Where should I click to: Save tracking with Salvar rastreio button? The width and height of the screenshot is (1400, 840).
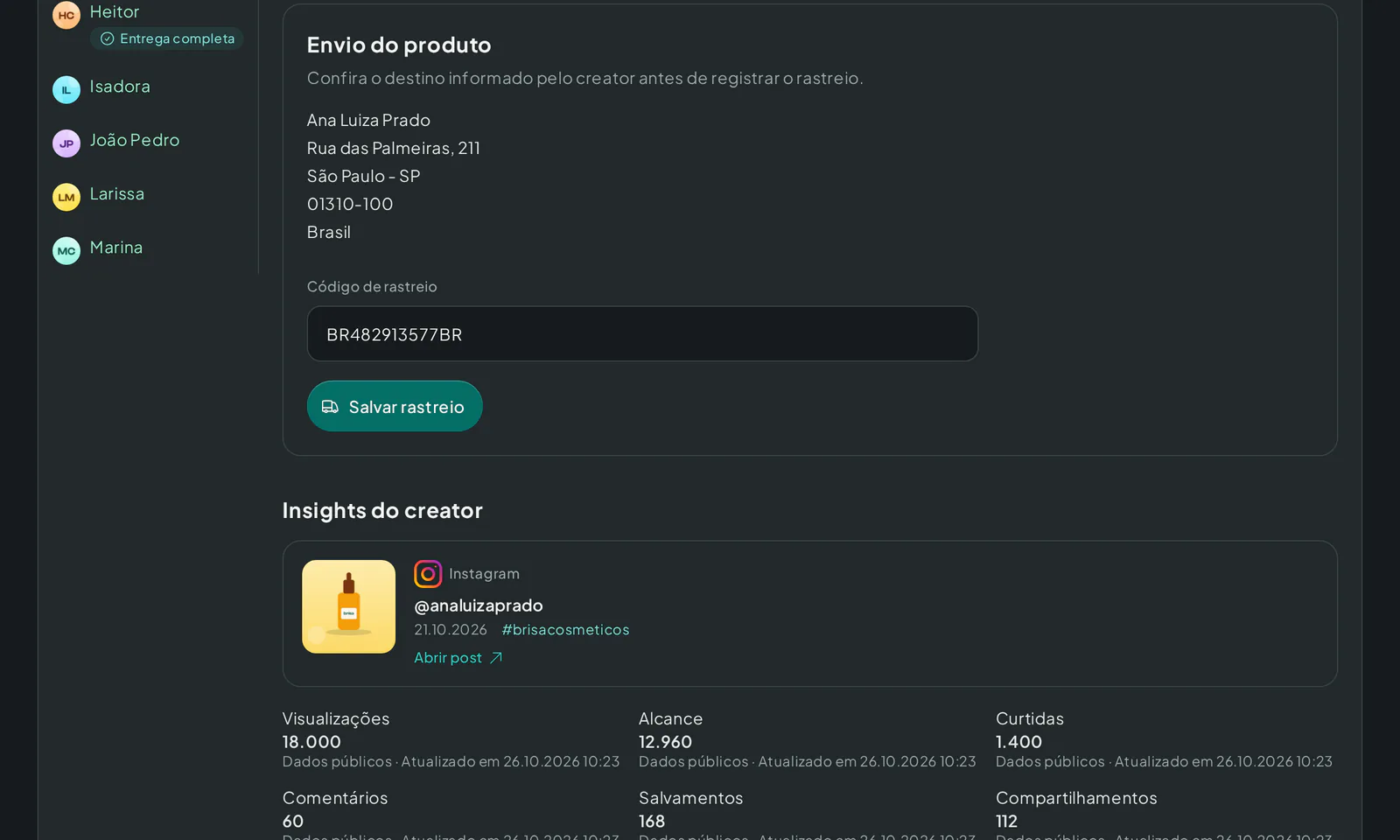[395, 406]
